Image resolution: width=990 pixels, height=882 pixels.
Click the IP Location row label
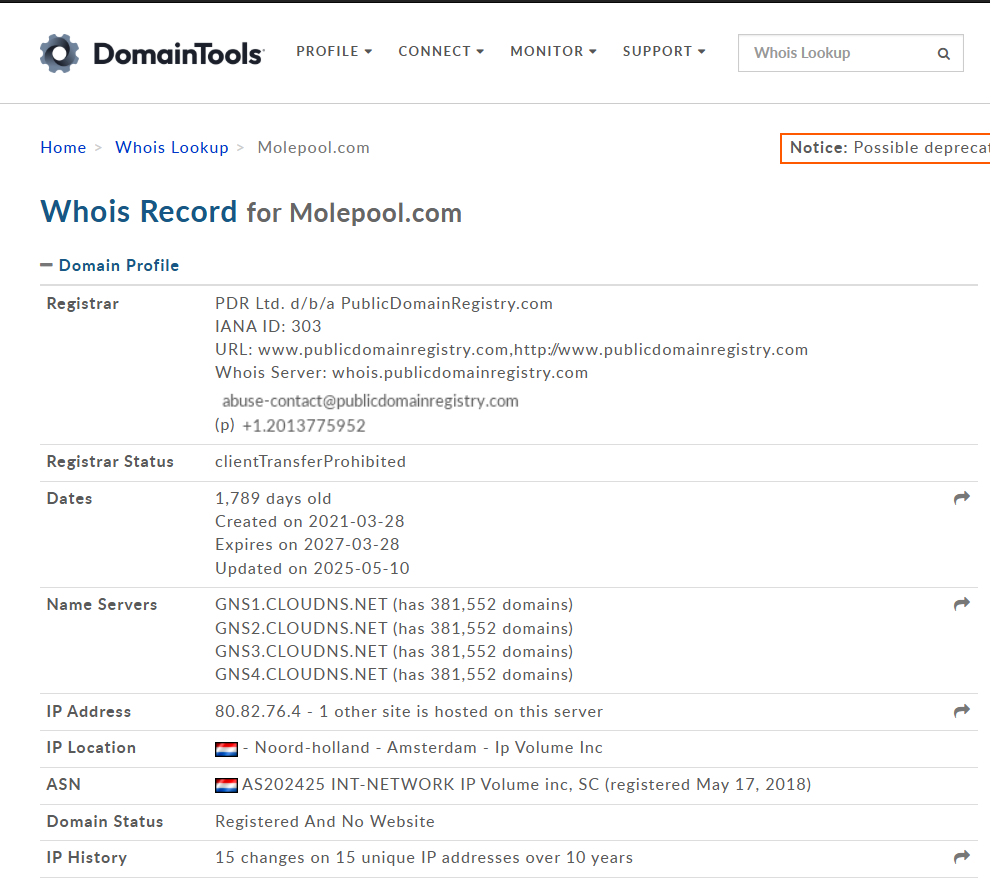(91, 748)
